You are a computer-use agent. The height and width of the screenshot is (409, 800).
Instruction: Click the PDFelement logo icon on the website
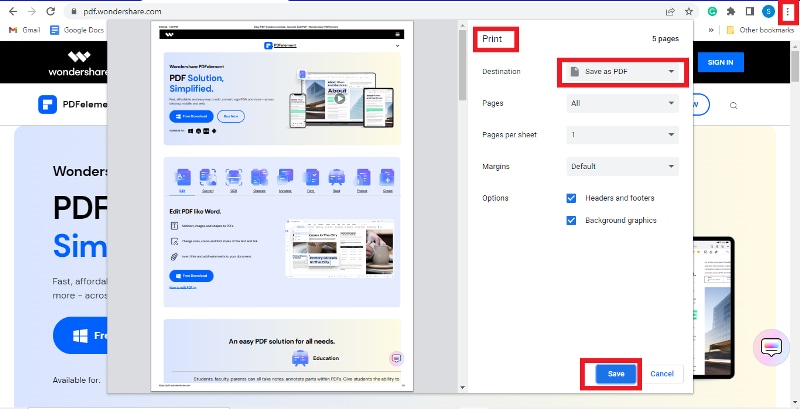coord(47,105)
